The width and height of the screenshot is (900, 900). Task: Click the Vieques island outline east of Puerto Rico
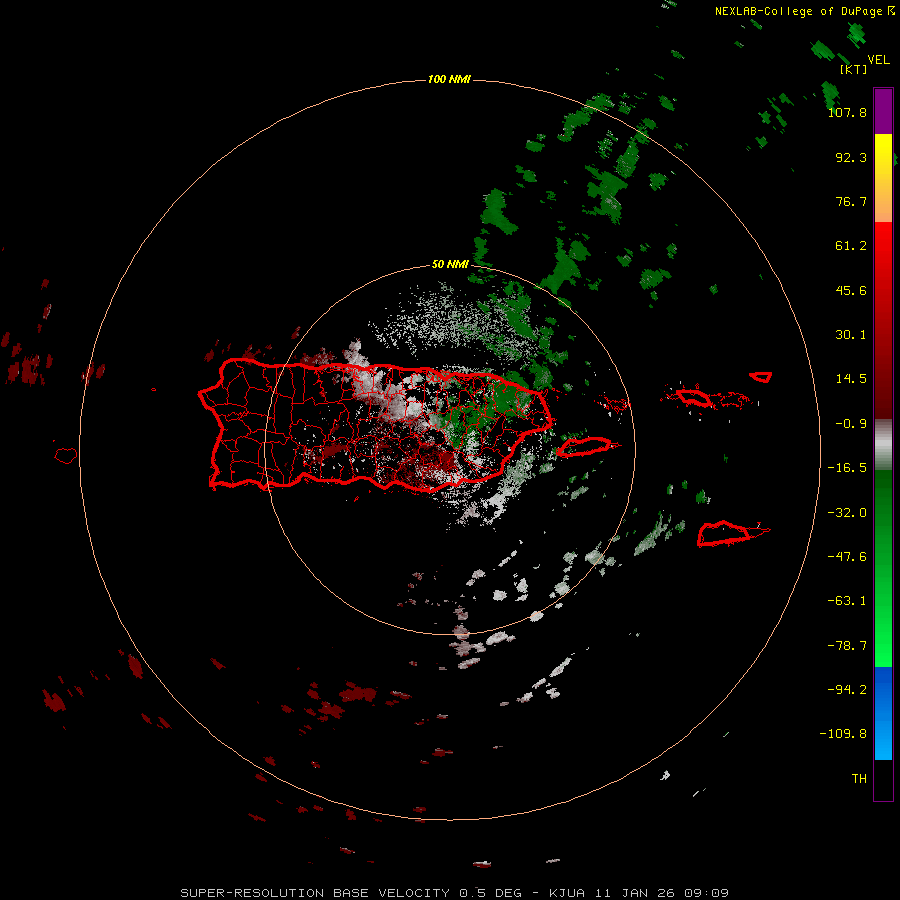tap(585, 447)
